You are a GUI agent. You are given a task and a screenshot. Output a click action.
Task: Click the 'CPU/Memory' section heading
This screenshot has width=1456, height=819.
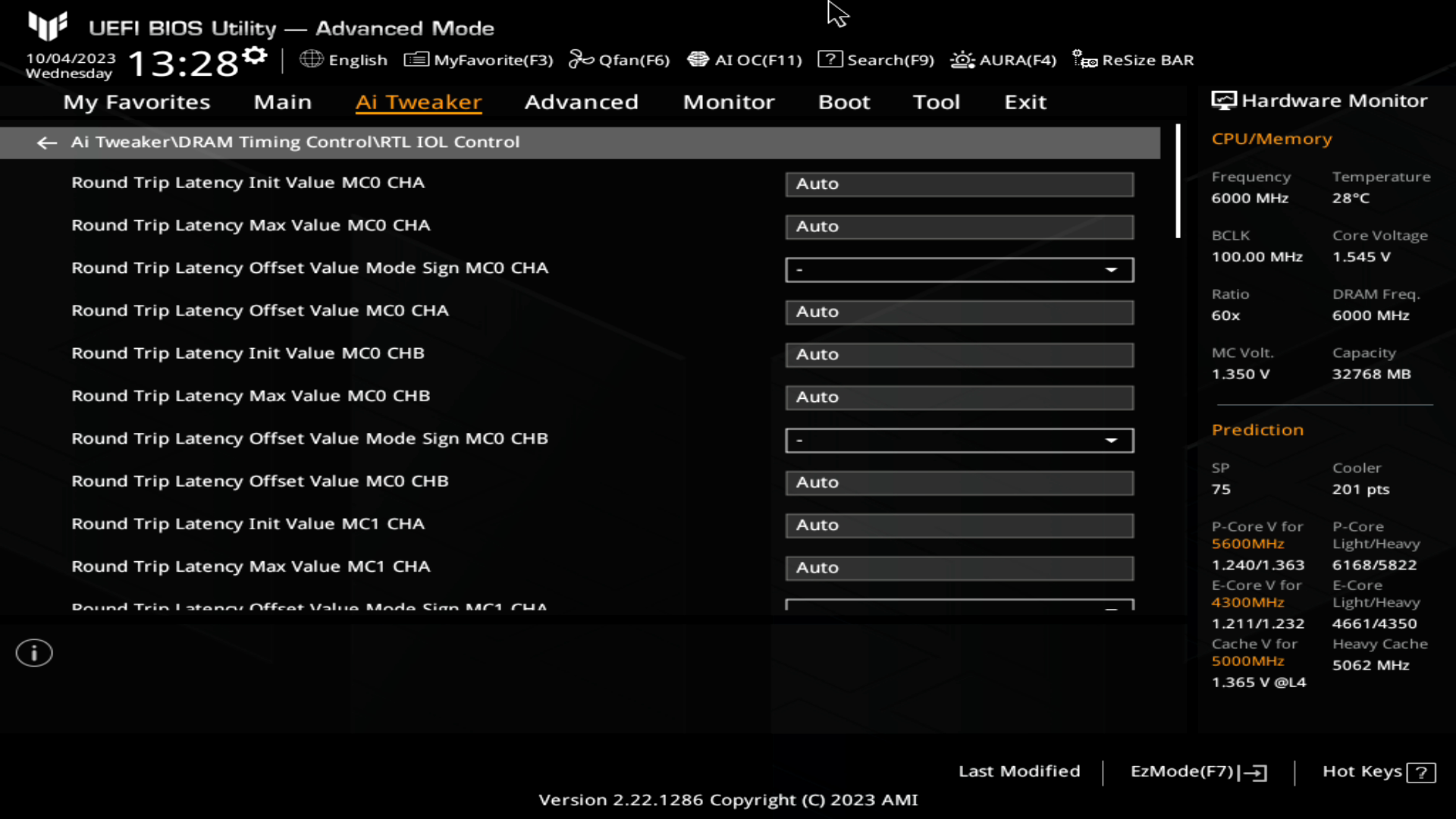[1272, 139]
